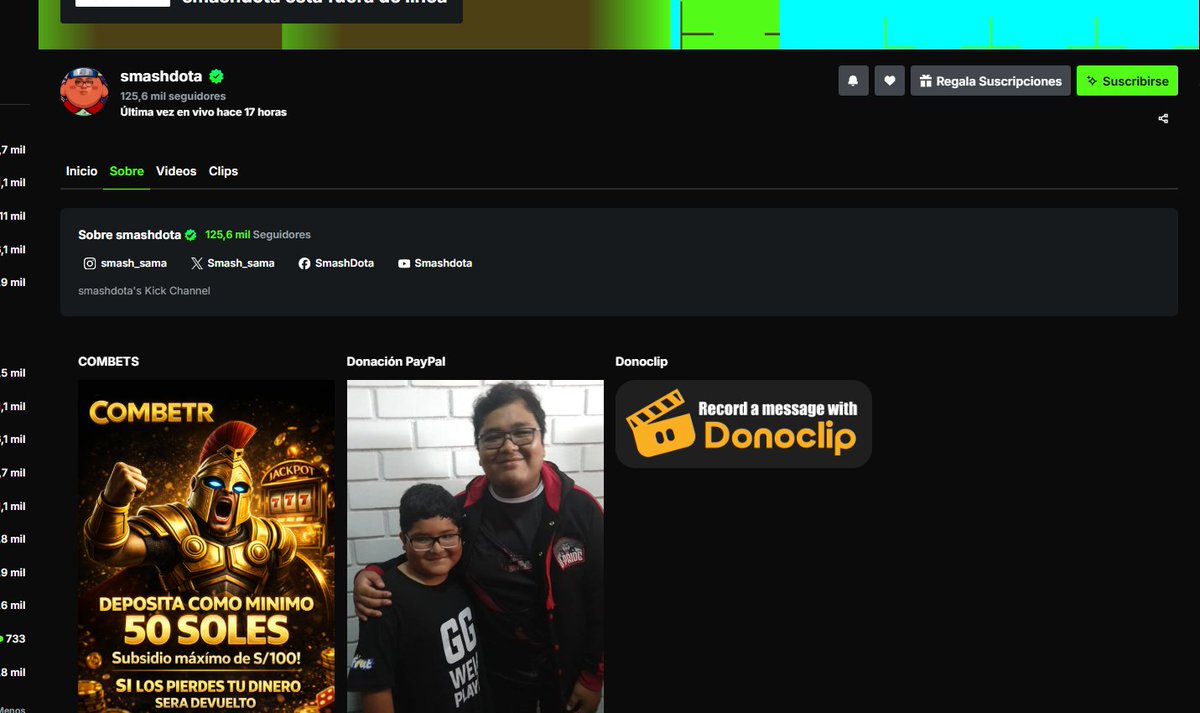Click the Instagram icon beside smash_sama
The height and width of the screenshot is (713, 1200).
point(89,263)
